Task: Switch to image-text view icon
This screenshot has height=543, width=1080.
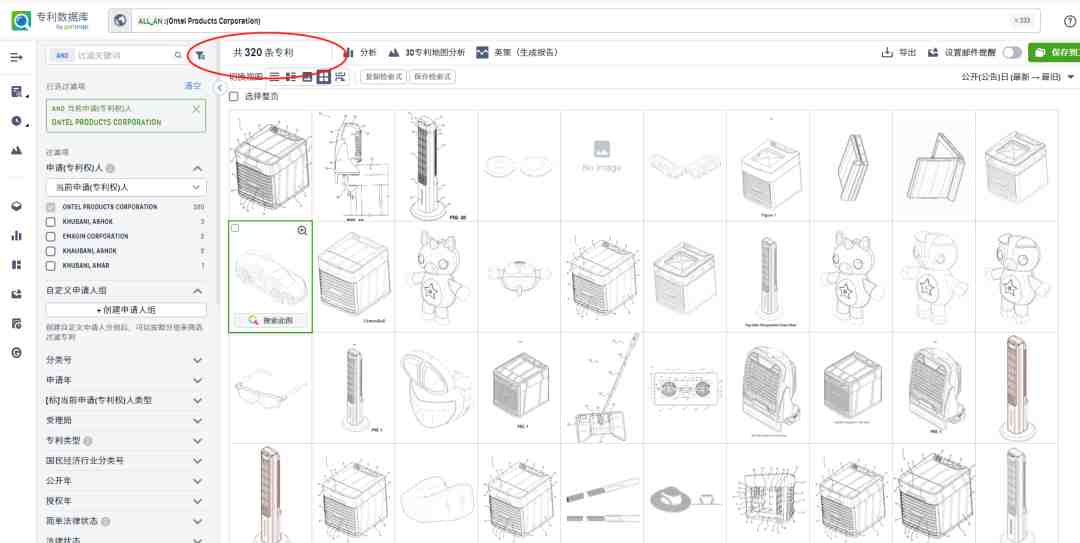Action: click(x=307, y=76)
